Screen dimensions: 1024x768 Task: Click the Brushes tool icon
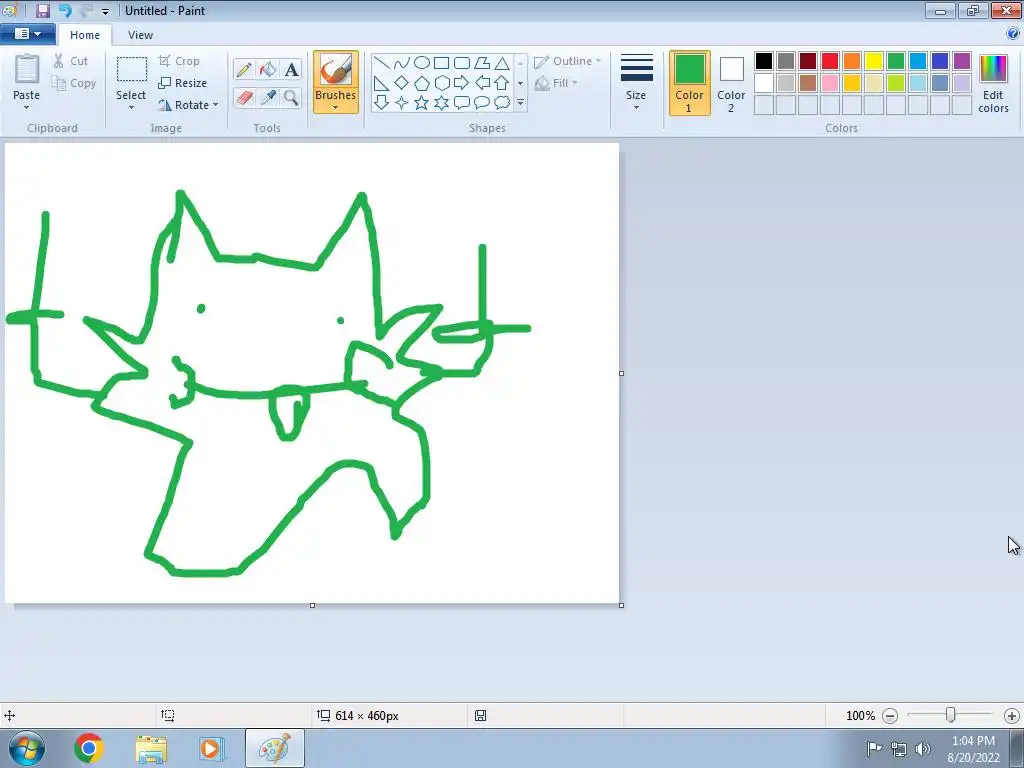(336, 69)
